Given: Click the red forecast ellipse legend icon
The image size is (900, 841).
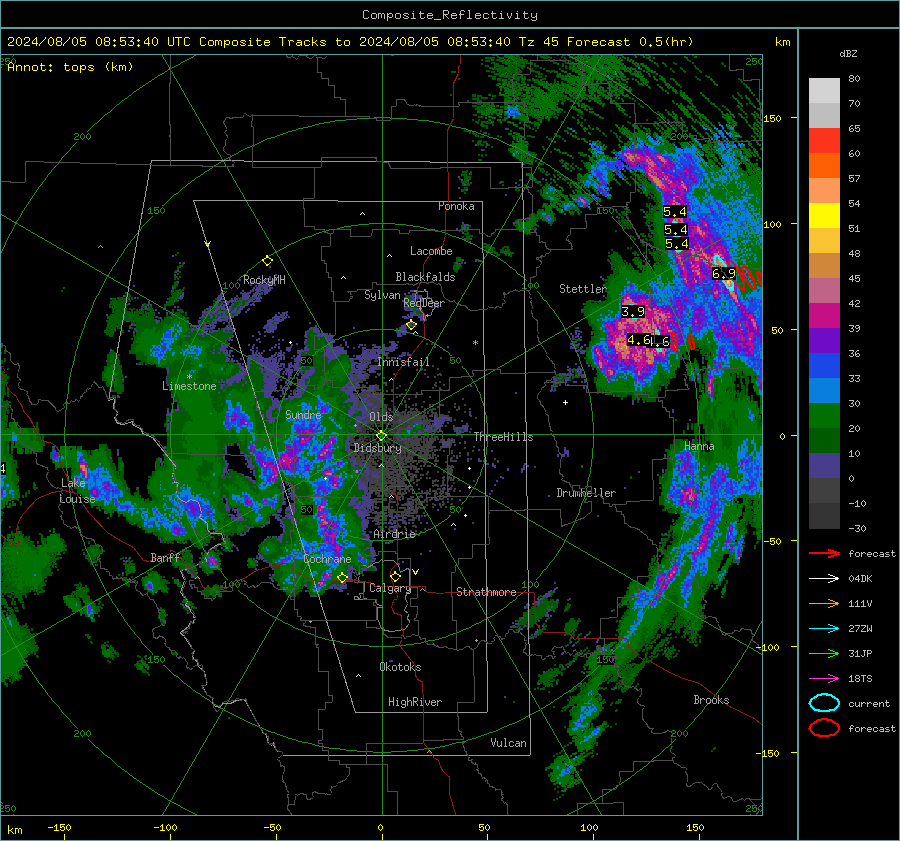Looking at the screenshot, I should click(824, 728).
